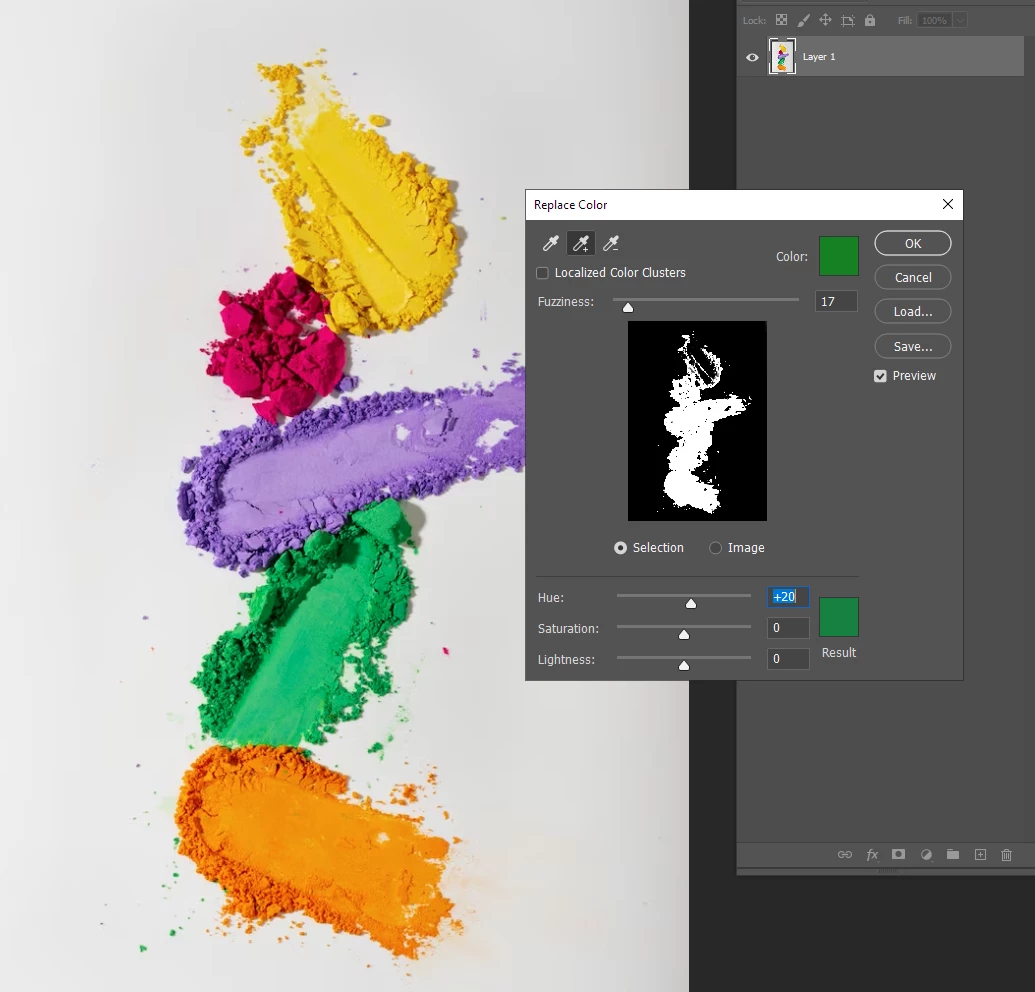Screen dimensions: 1035x992
Task: Click Lock position move icon
Action: pos(825,20)
